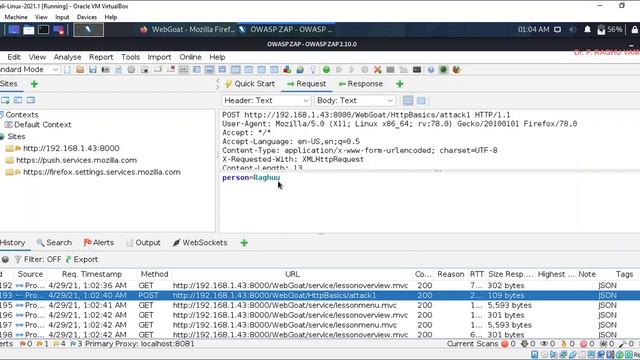Select the POST HttpBasics/attack1 history row
This screenshot has height=360, width=640.
click(320, 296)
